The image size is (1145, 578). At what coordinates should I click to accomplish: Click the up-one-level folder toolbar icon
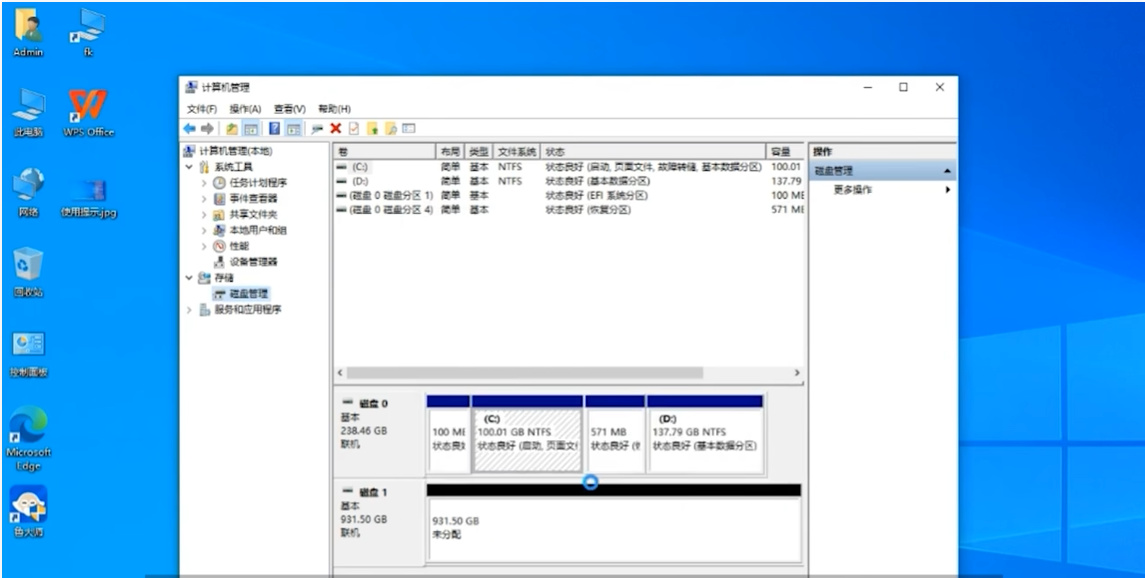coord(233,128)
